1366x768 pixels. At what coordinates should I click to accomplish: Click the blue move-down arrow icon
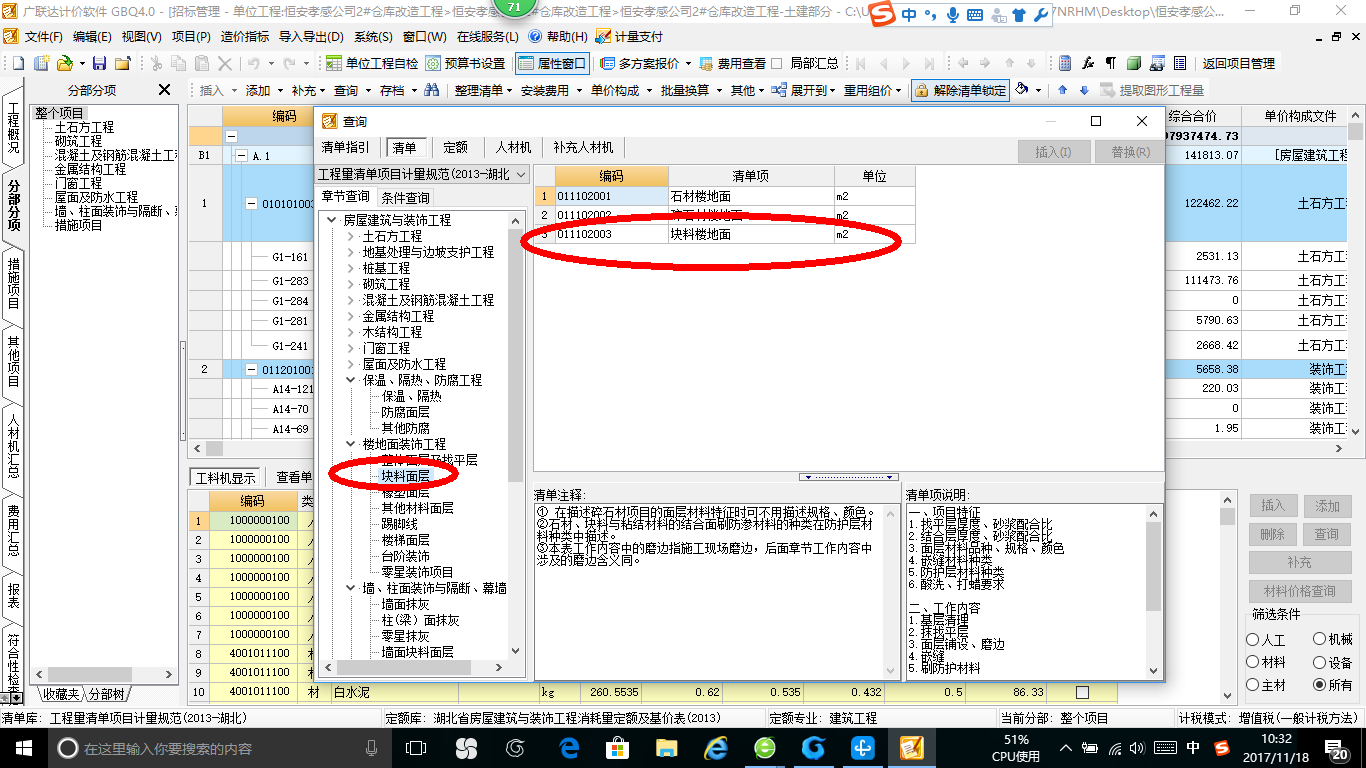[x=1083, y=90]
